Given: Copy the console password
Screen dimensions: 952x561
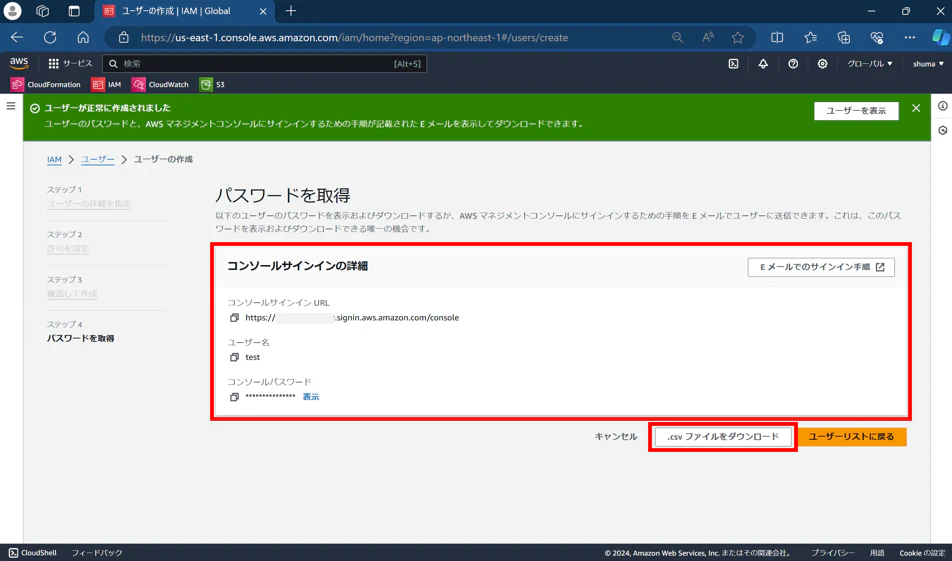Looking at the screenshot, I should point(234,396).
